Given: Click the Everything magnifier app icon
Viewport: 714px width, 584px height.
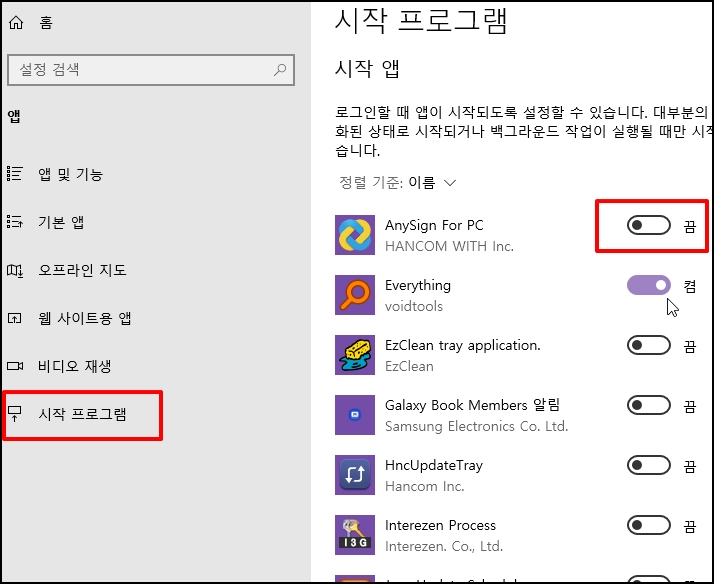Looking at the screenshot, I should [x=355, y=295].
